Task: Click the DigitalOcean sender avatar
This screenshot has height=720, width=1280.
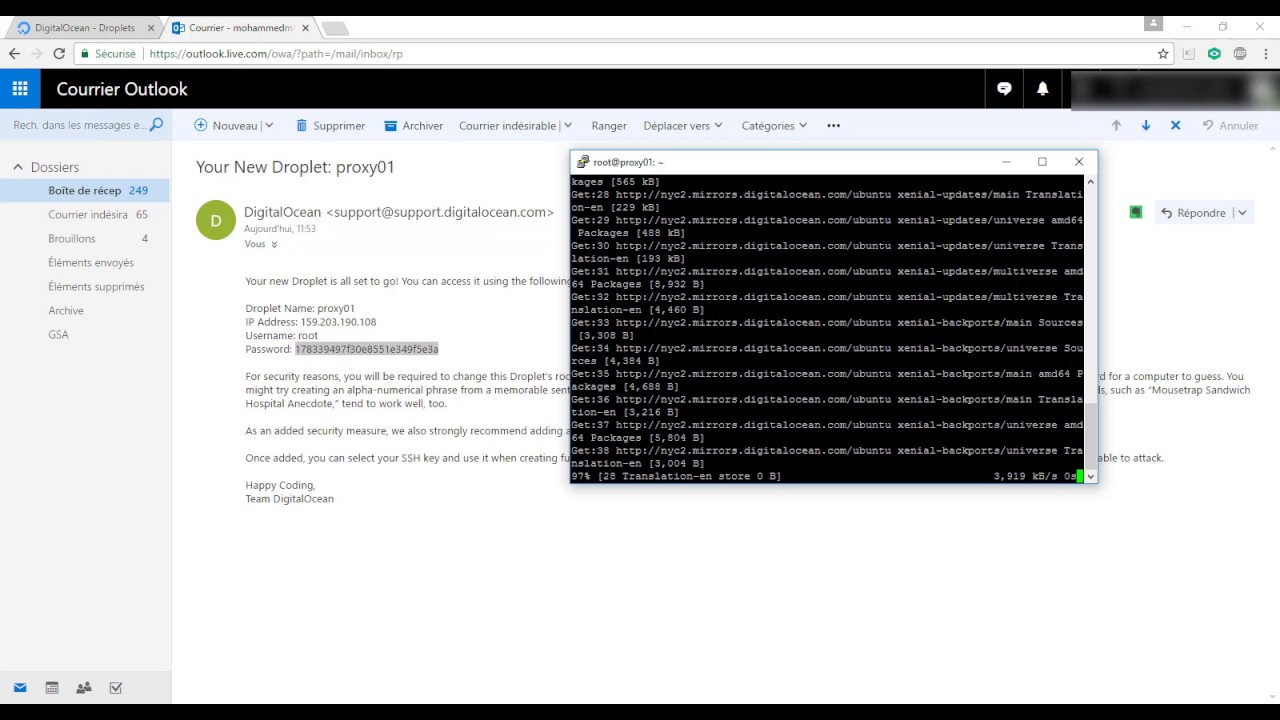Action: [x=216, y=221]
